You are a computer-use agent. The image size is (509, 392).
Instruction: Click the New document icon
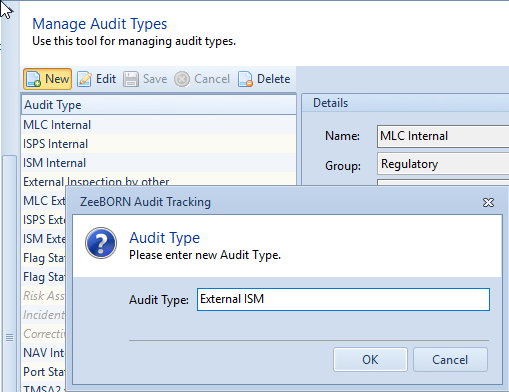point(34,79)
